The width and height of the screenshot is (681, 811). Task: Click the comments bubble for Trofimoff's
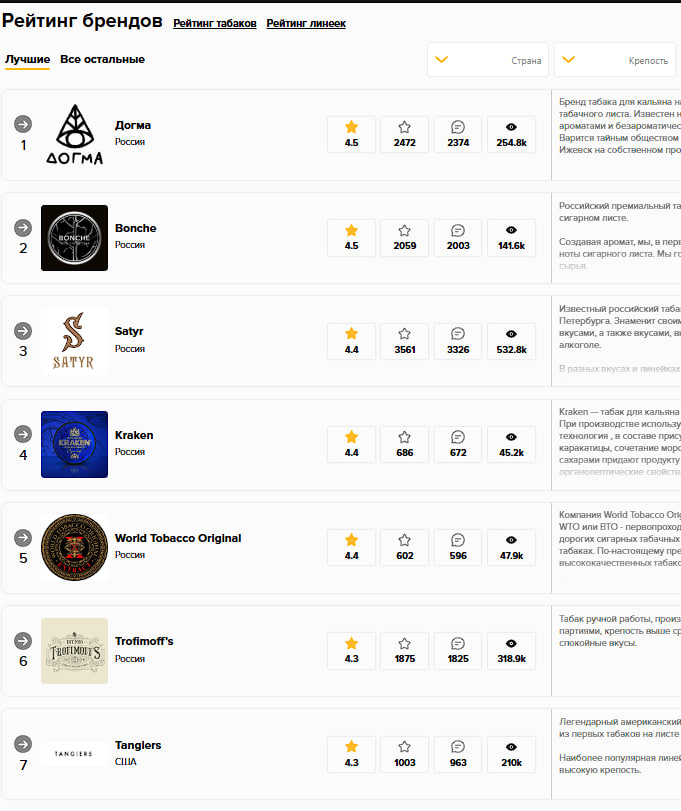pos(458,643)
